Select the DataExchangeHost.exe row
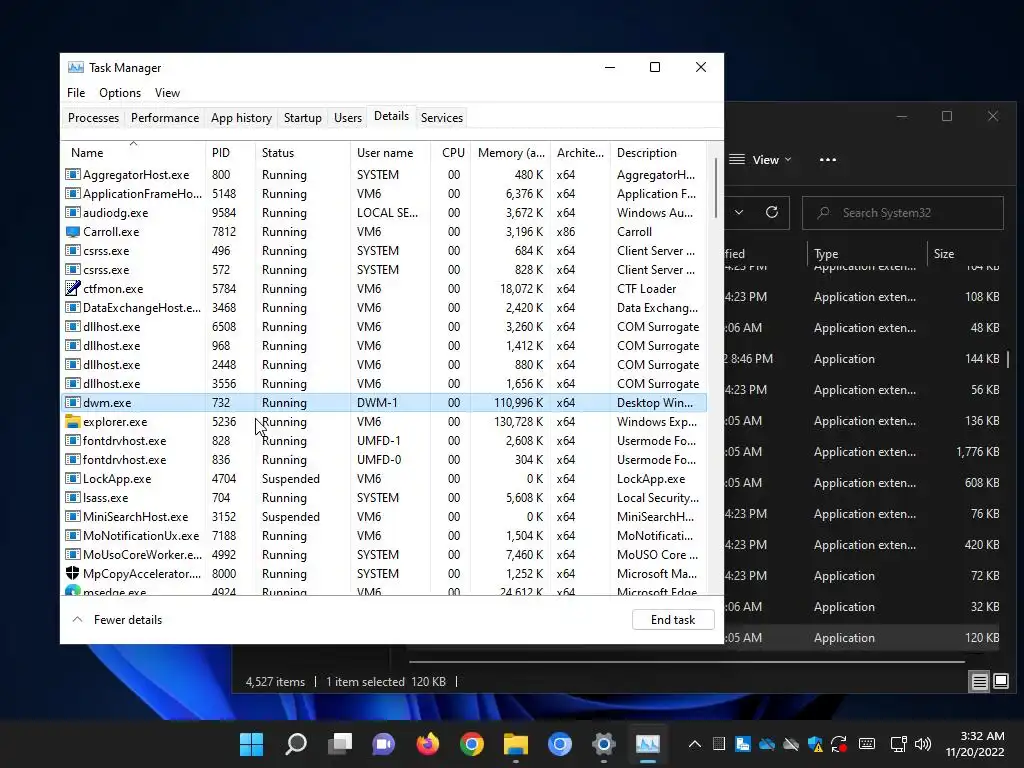This screenshot has width=1024, height=768. [384, 308]
